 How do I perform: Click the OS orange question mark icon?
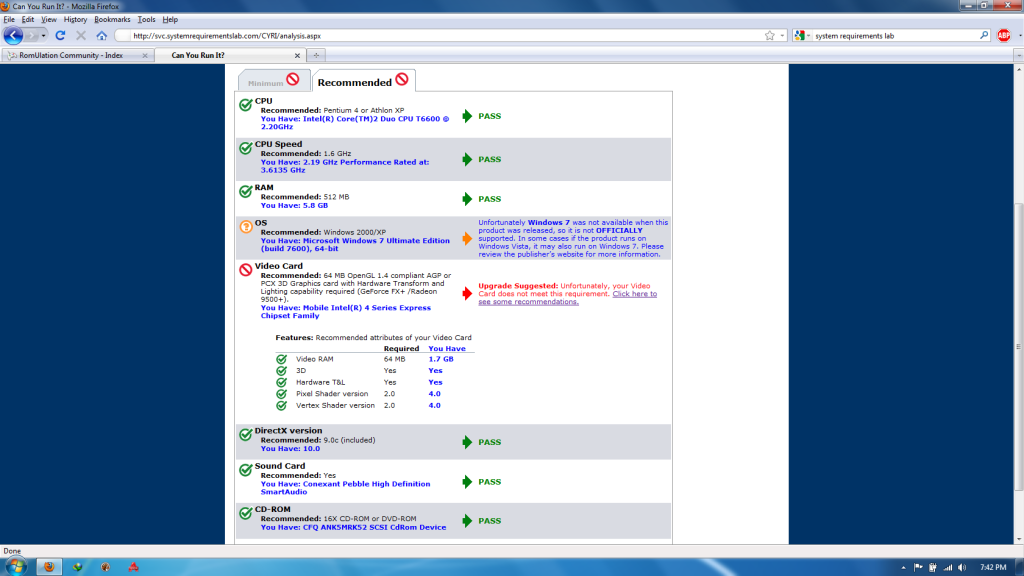point(246,227)
